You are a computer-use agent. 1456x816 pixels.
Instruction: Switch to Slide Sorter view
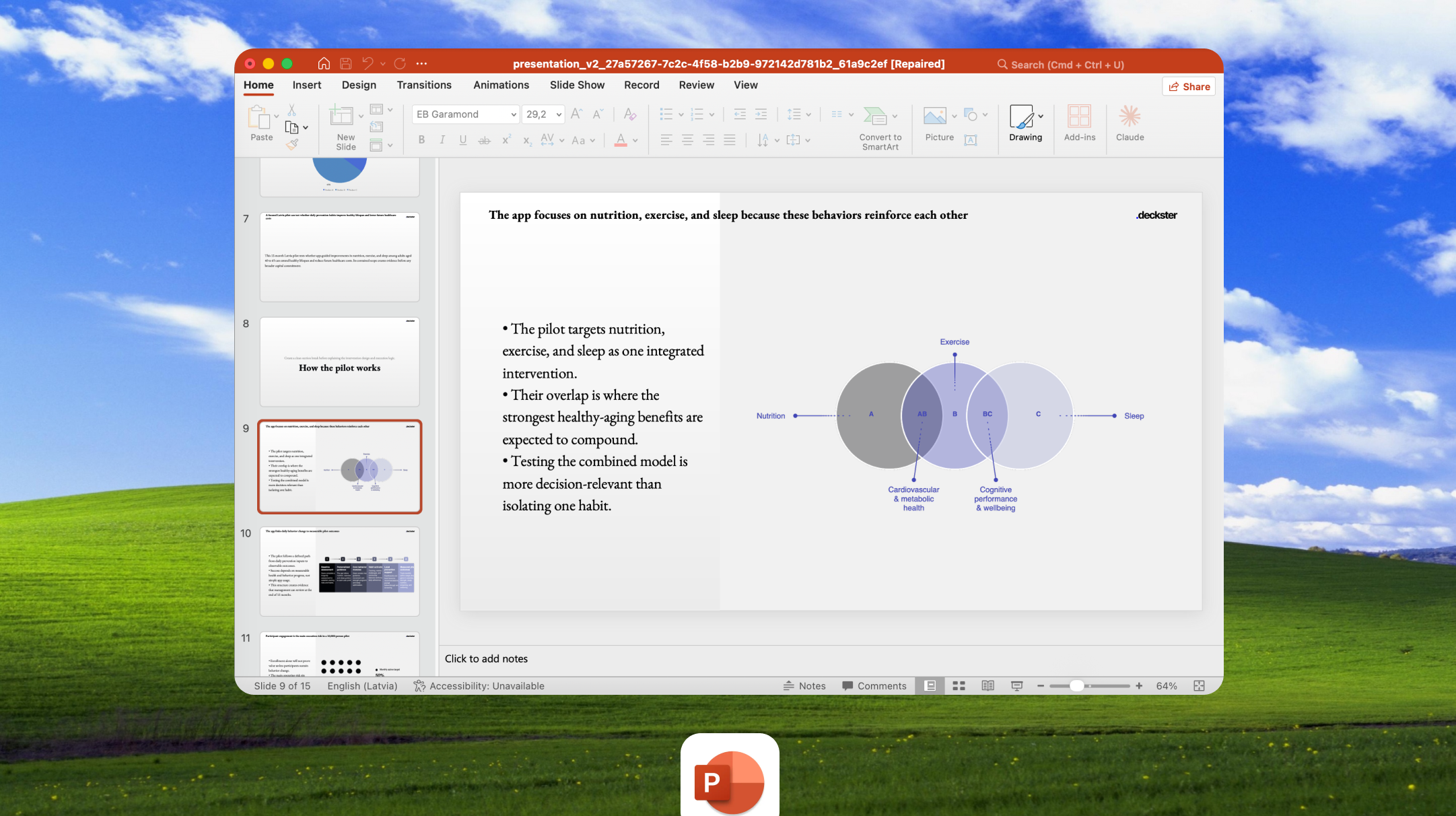pyautogui.click(x=959, y=685)
